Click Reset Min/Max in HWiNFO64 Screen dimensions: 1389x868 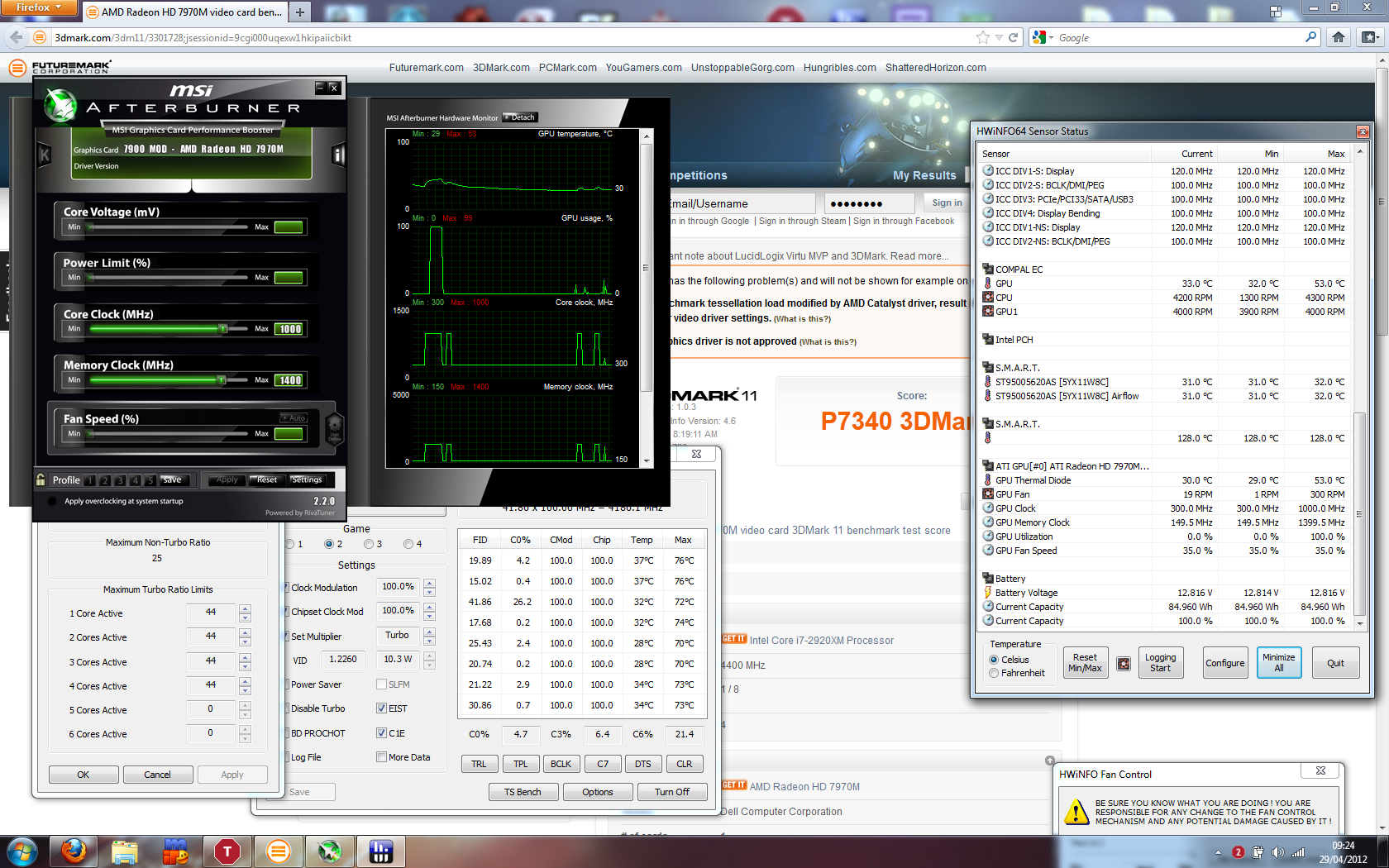pyautogui.click(x=1085, y=663)
